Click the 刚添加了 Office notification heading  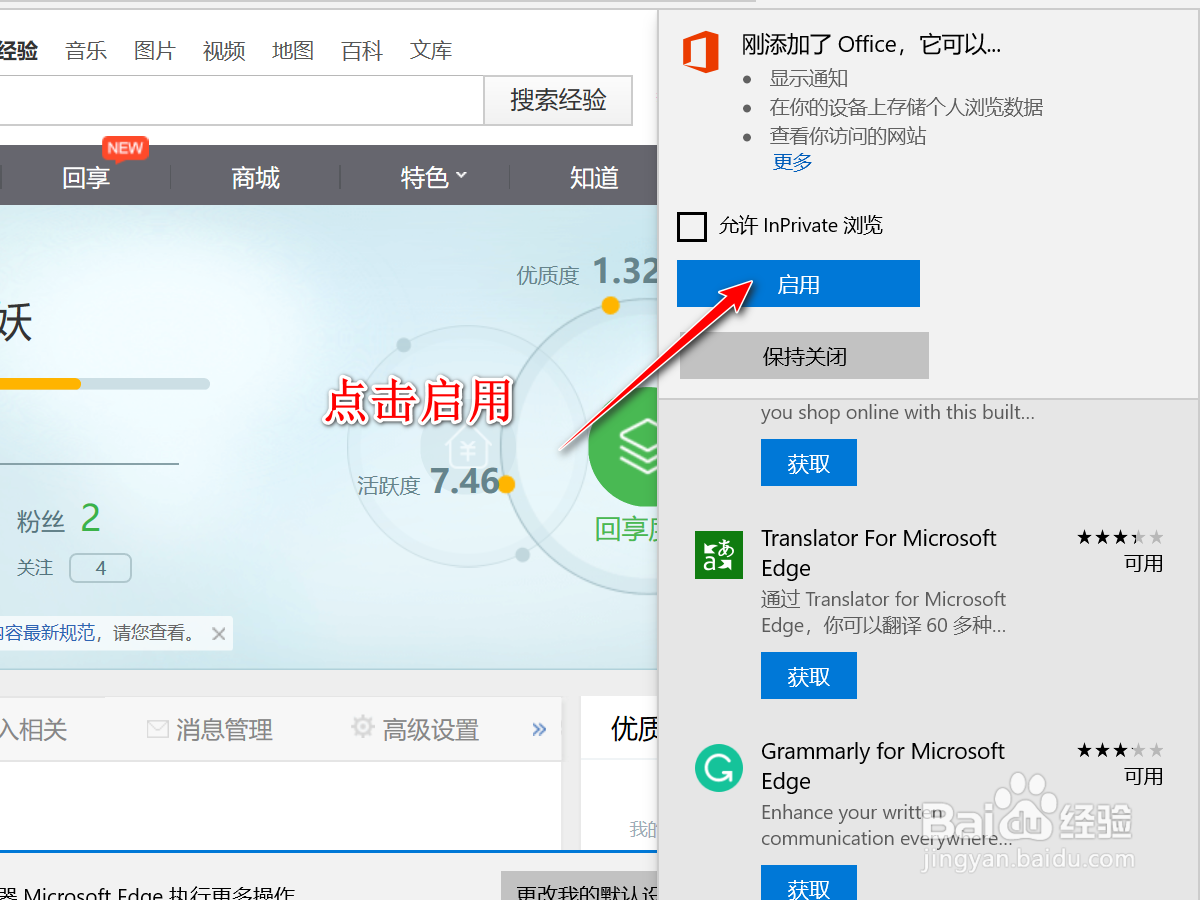871,44
